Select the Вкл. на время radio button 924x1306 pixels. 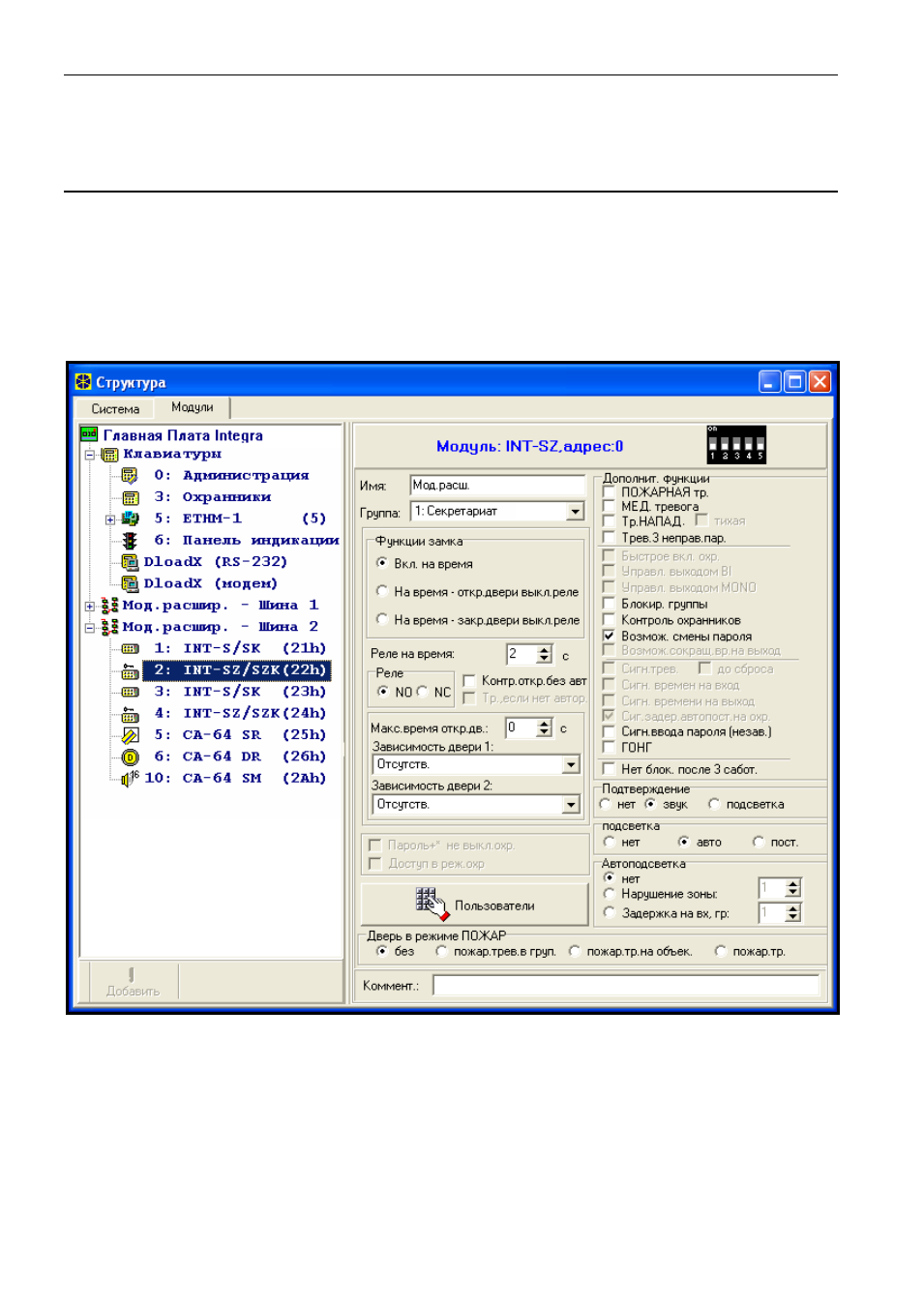click(x=382, y=563)
